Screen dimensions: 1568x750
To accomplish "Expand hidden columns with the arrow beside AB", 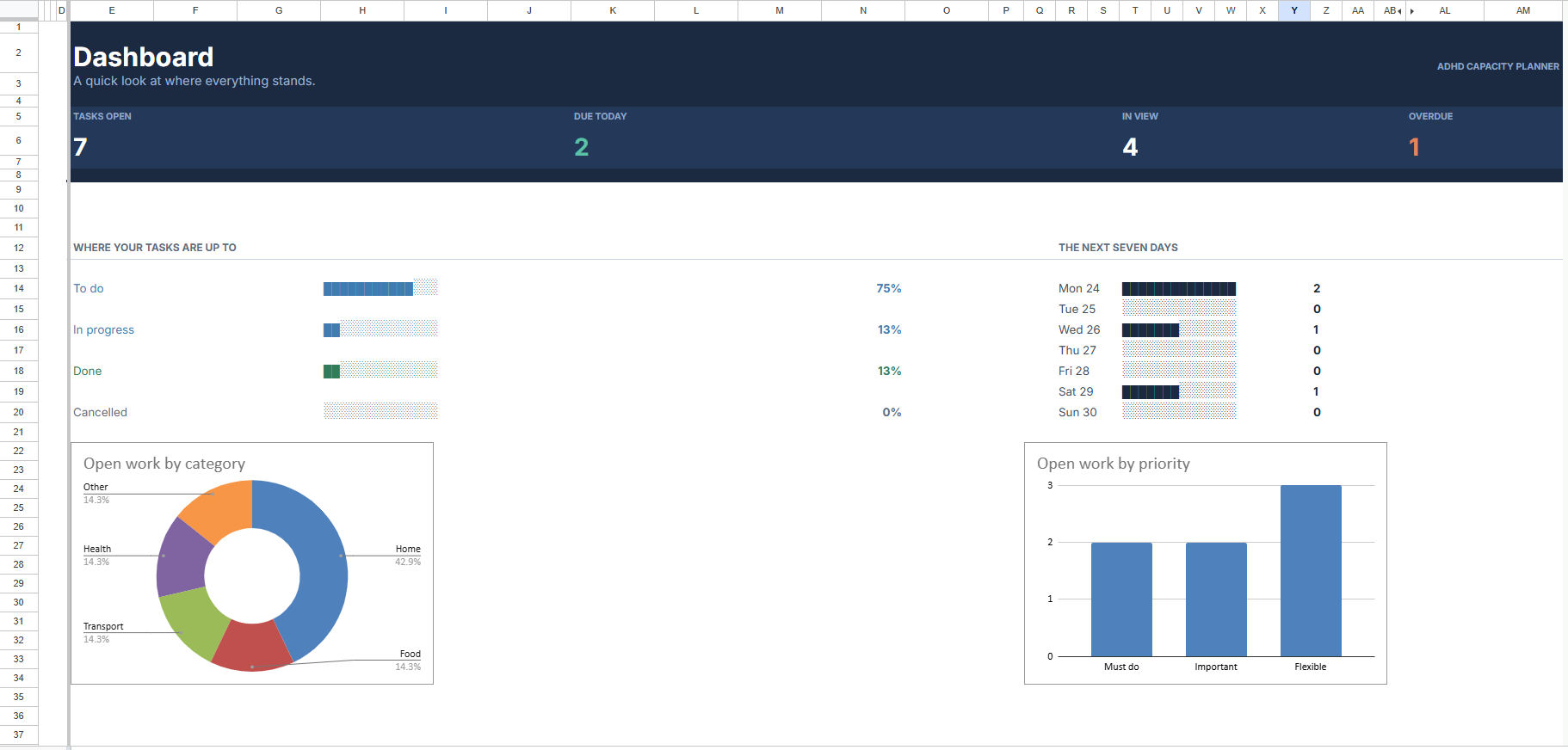I will pyautogui.click(x=1399, y=11).
